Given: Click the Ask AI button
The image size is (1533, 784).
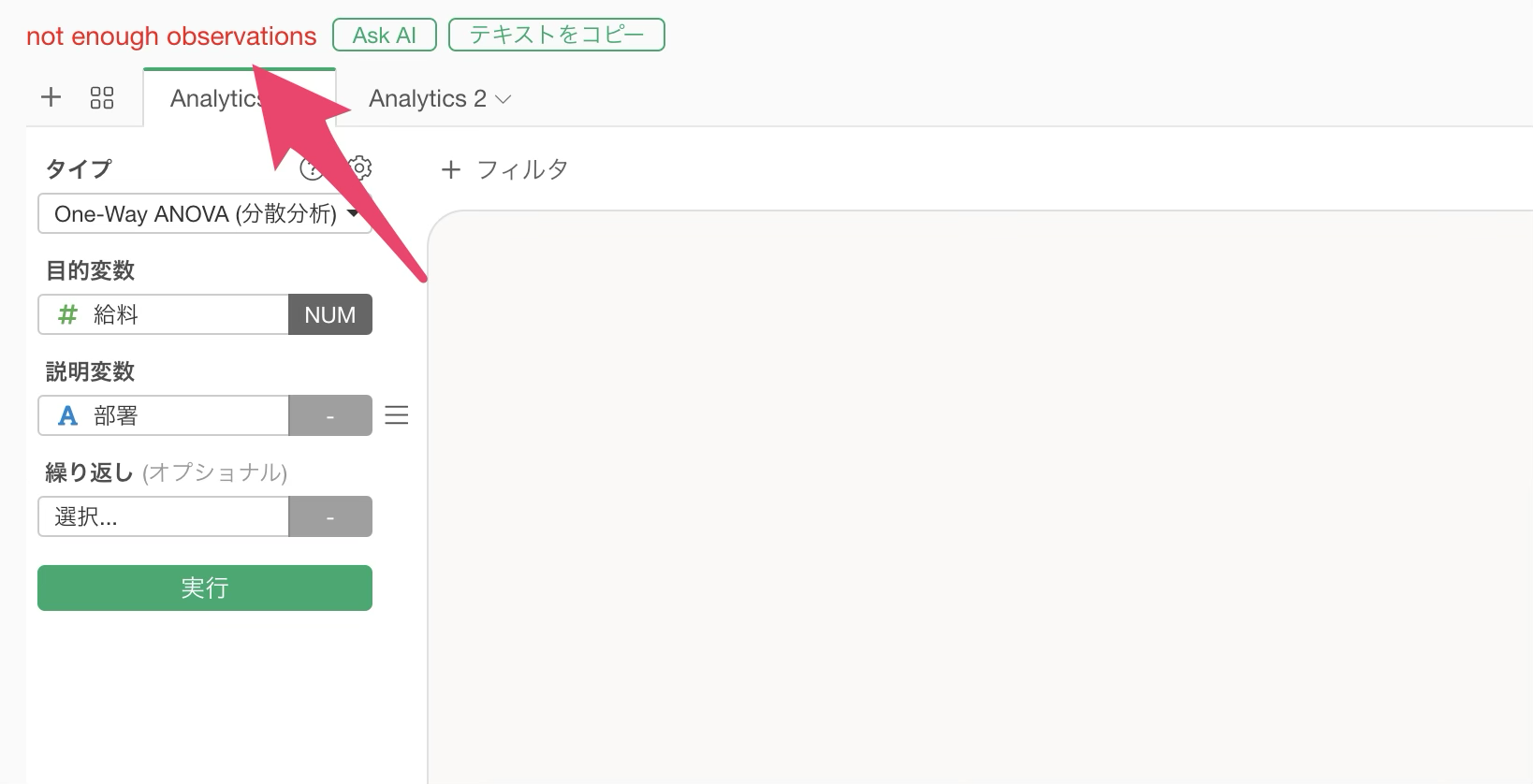Looking at the screenshot, I should click(x=385, y=36).
